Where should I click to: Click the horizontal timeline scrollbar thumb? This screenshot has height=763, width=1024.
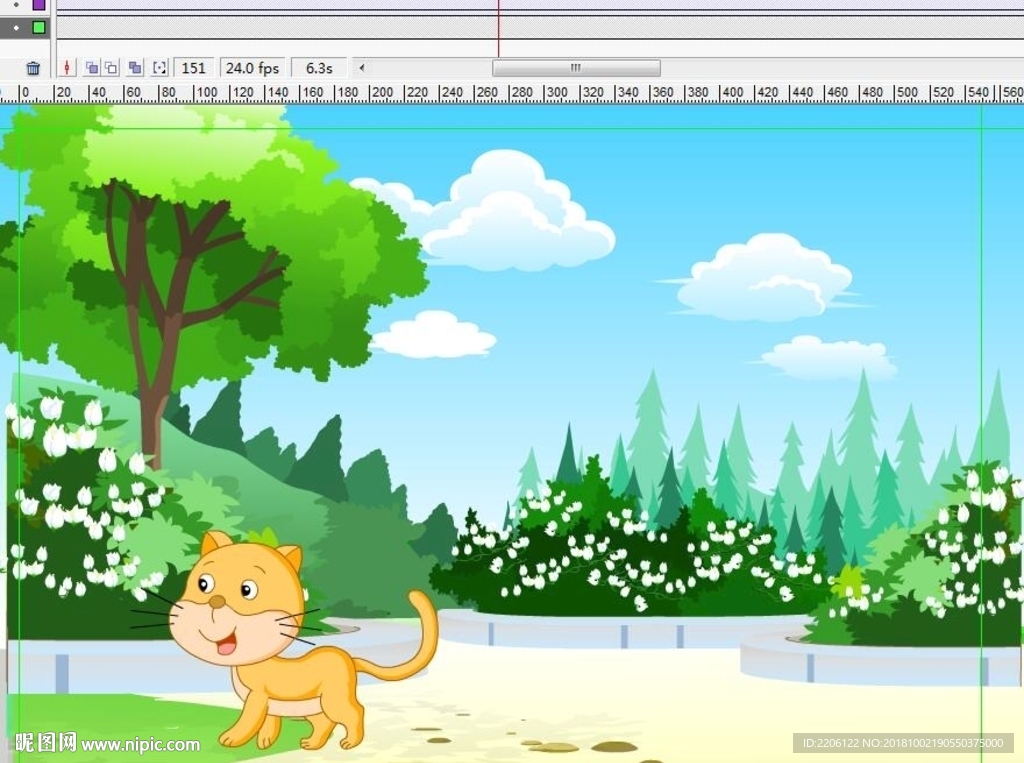[x=576, y=68]
